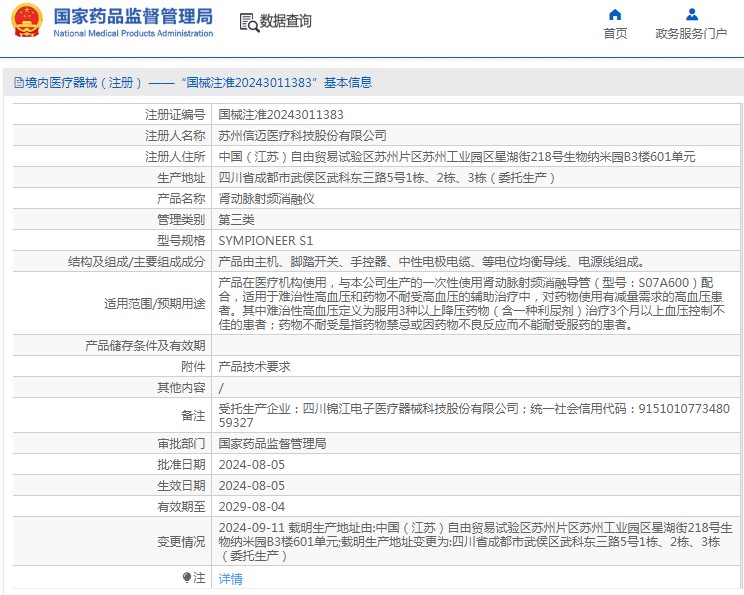Select model SYMPIONEER S1

pos(266,241)
